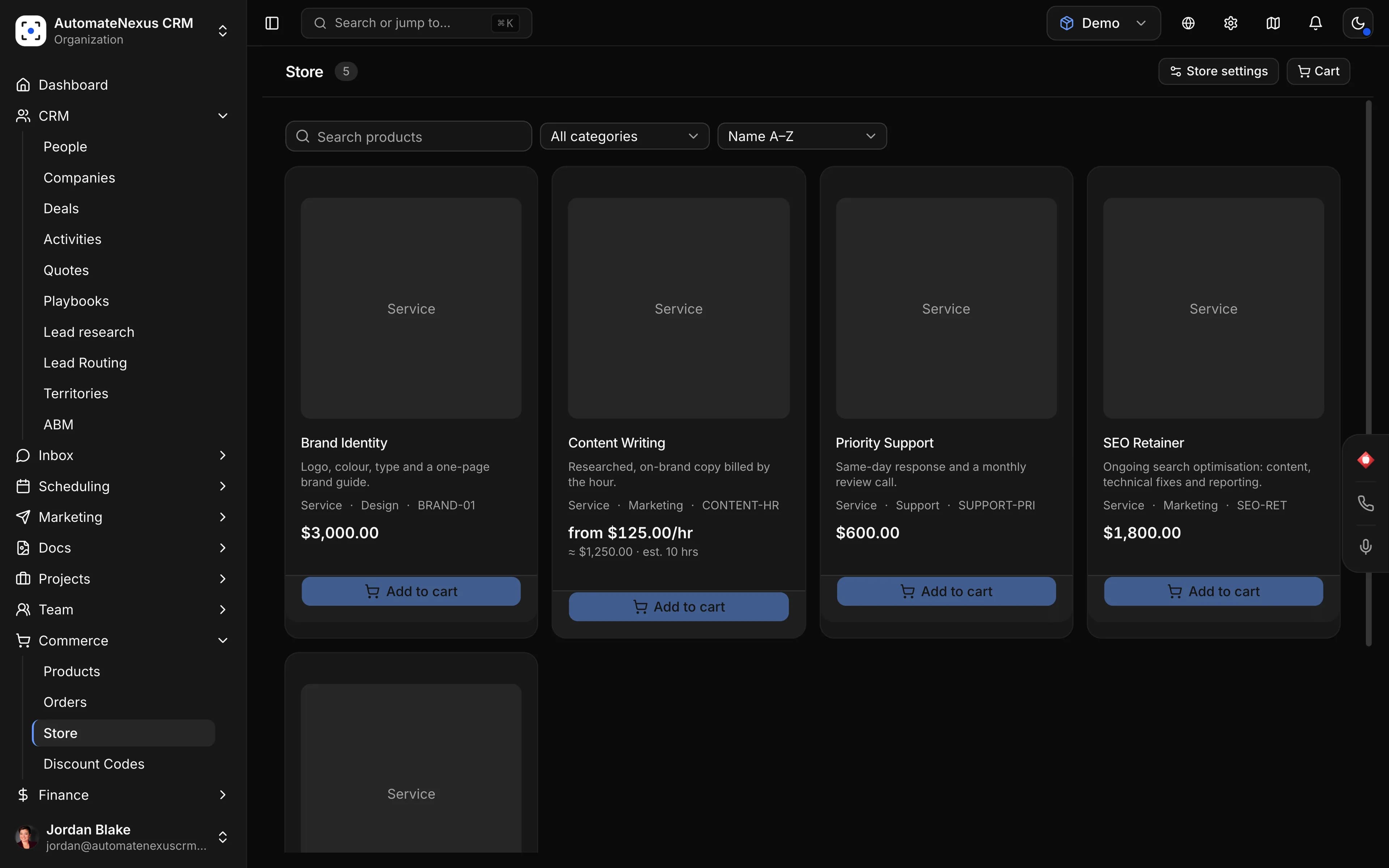The width and height of the screenshot is (1389, 868).
Task: Collapse the CRM section
Action: [x=223, y=116]
